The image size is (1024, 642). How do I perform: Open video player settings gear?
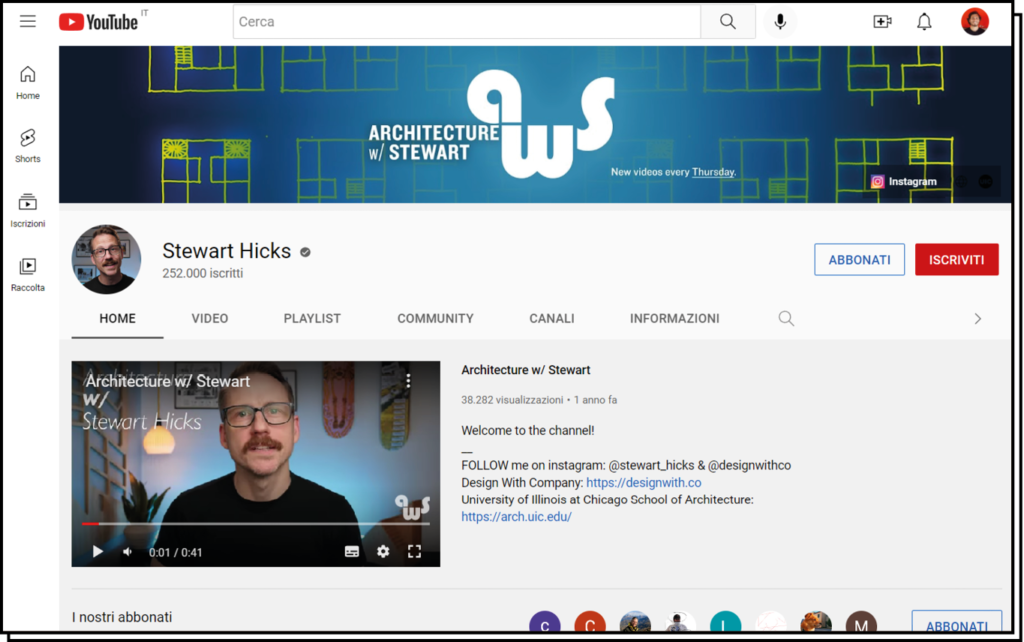pyautogui.click(x=383, y=551)
